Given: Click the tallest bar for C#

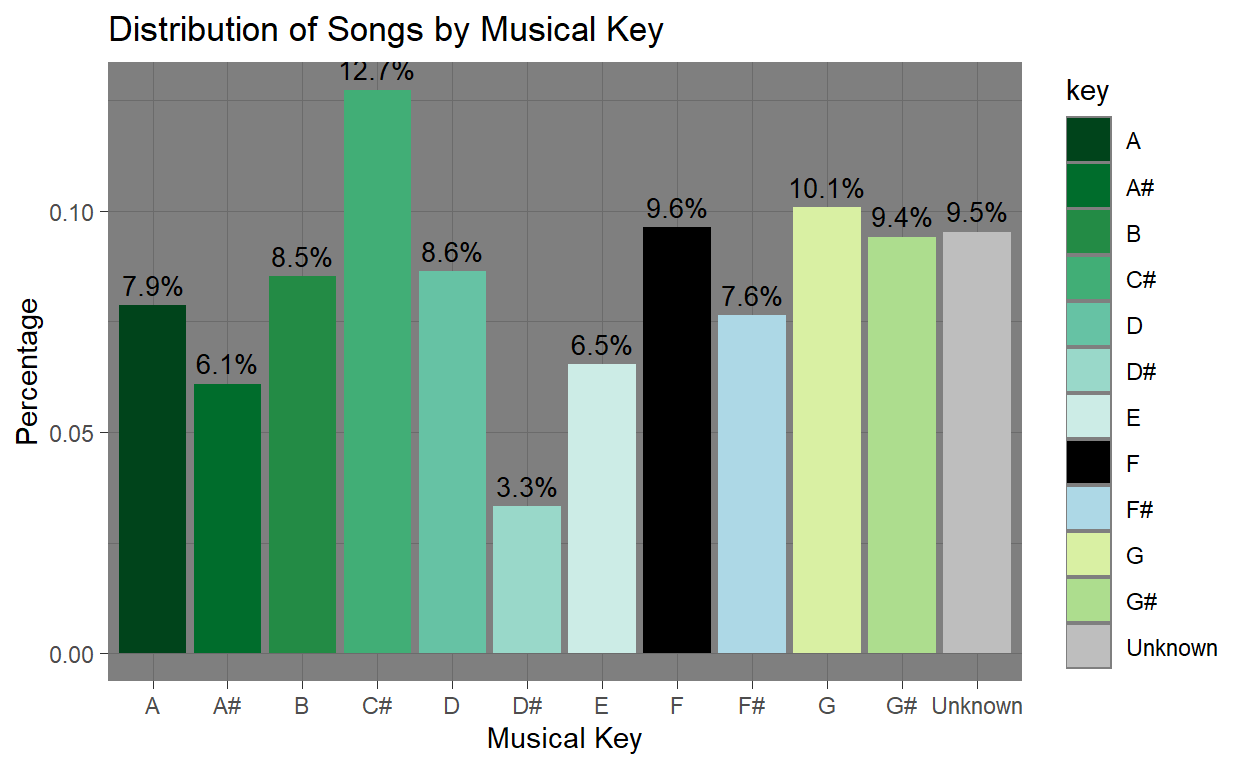Looking at the screenshot, I should point(377,370).
